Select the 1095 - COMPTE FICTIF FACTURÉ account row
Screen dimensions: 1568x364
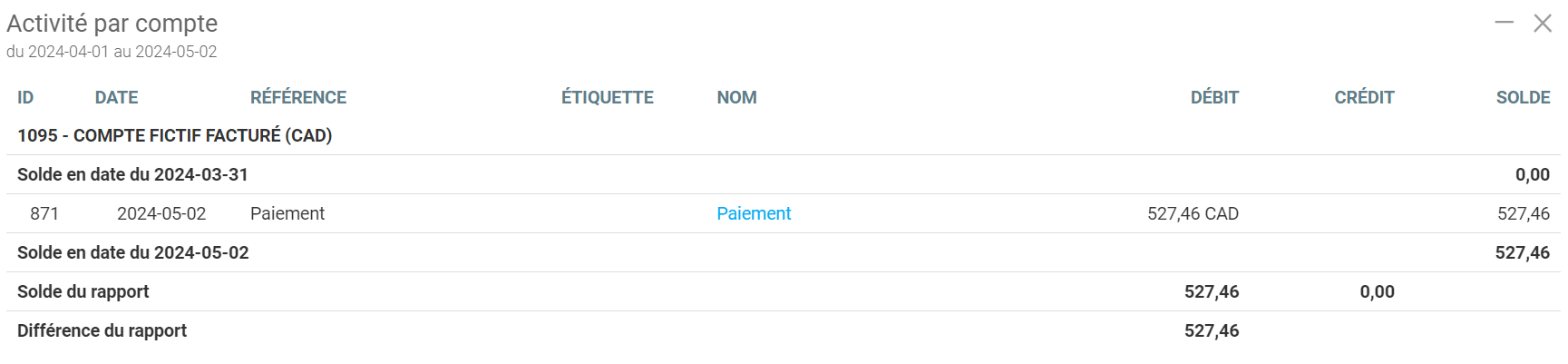[174, 135]
